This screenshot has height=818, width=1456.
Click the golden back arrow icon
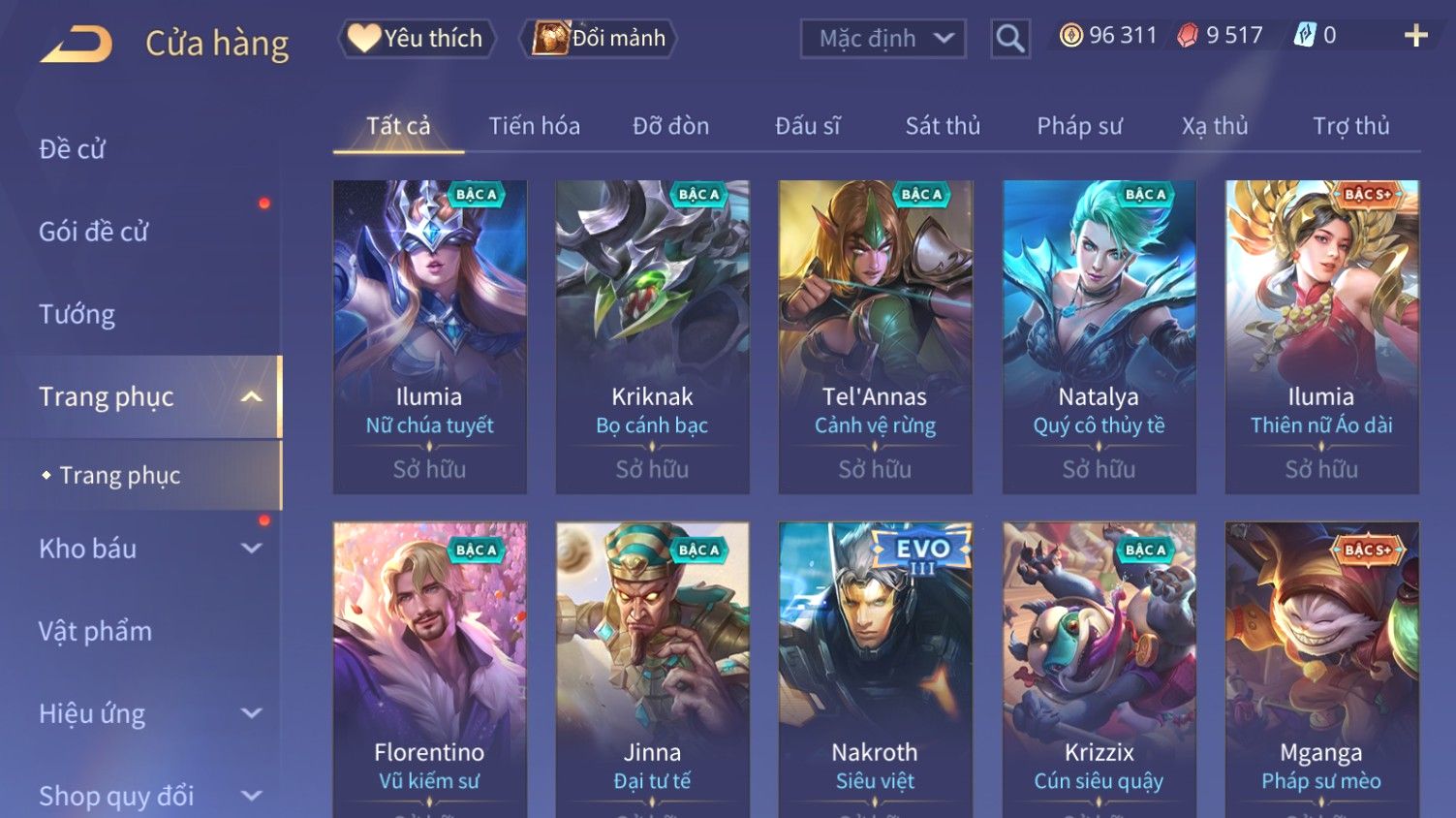point(76,44)
